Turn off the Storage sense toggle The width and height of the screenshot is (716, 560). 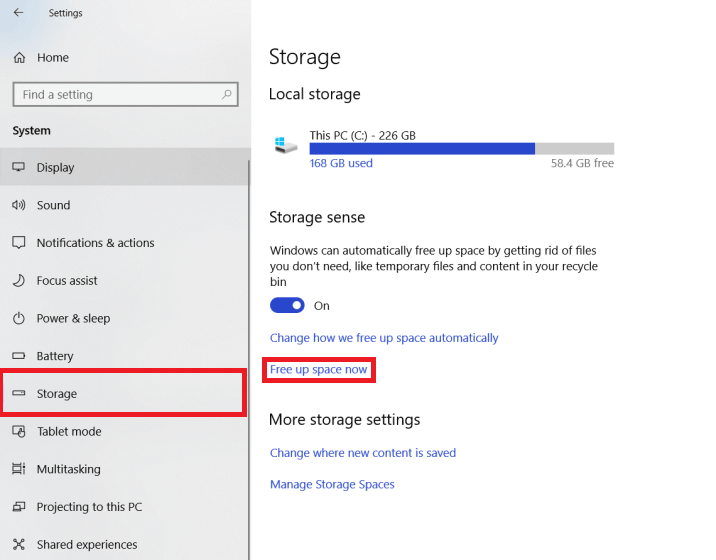point(287,305)
